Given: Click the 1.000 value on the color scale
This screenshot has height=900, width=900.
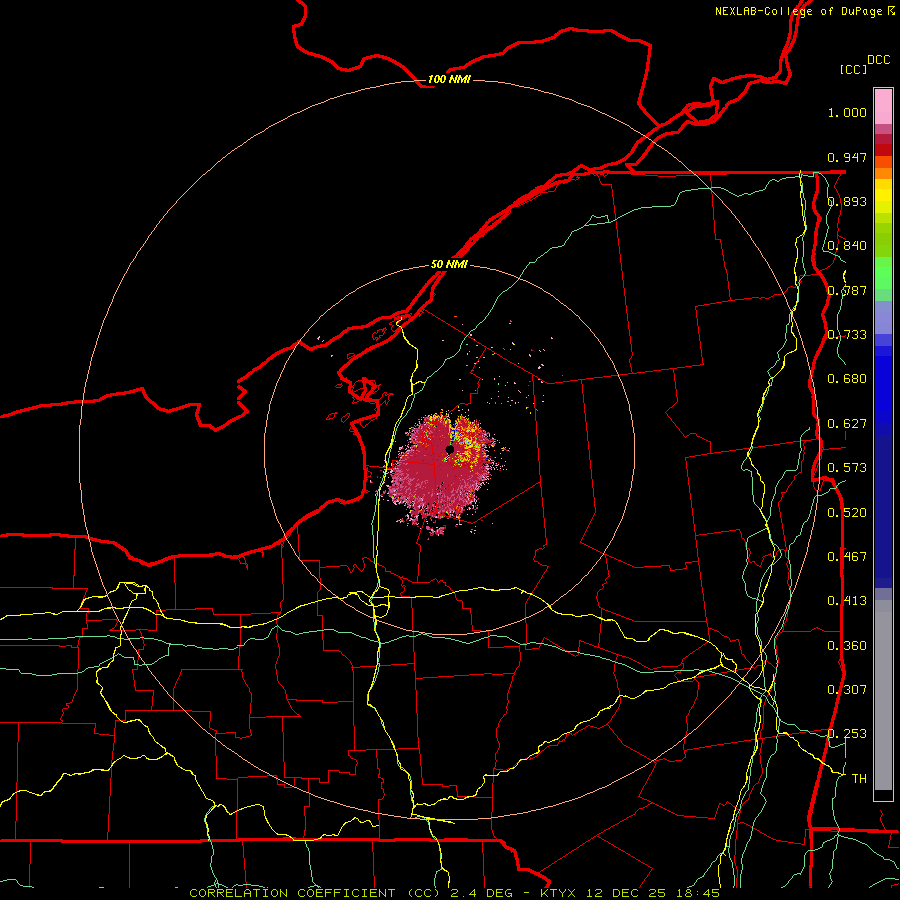Looking at the screenshot, I should click(x=847, y=112).
